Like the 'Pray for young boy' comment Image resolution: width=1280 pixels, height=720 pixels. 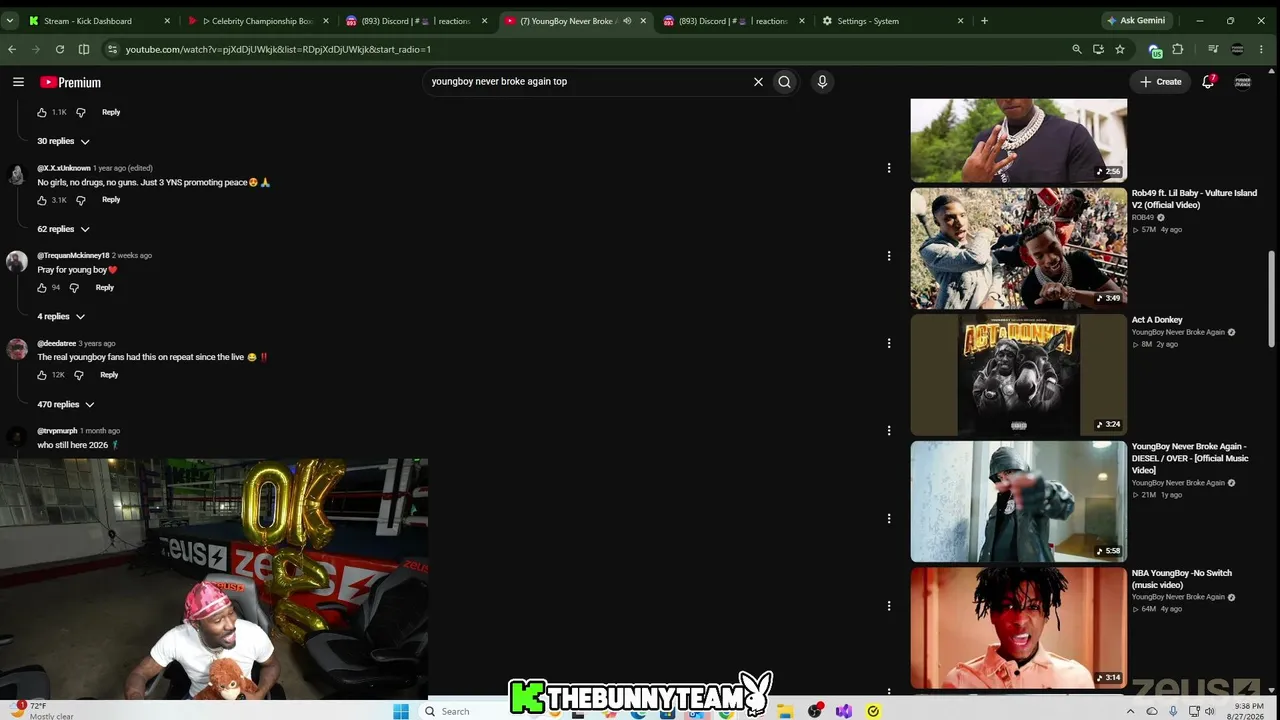tap(42, 288)
